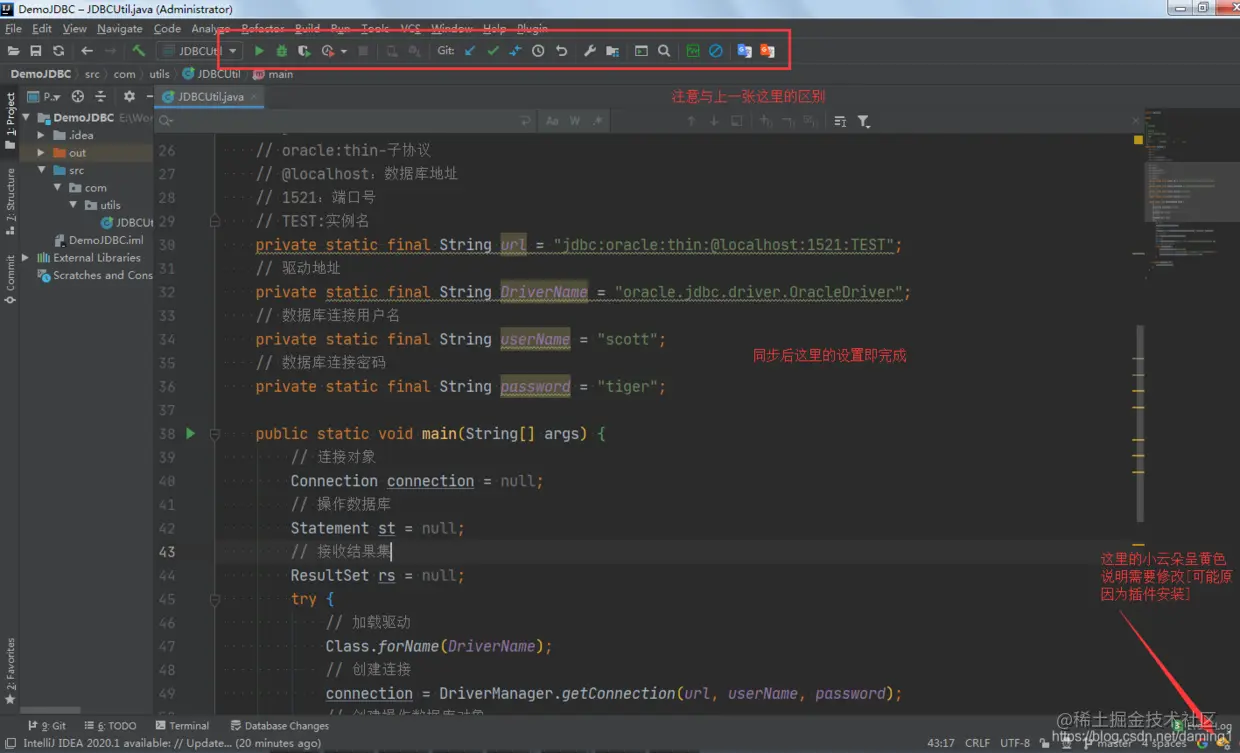Image resolution: width=1240 pixels, height=753 pixels.
Task: Click the green monitor plugin icon
Action: tap(693, 51)
